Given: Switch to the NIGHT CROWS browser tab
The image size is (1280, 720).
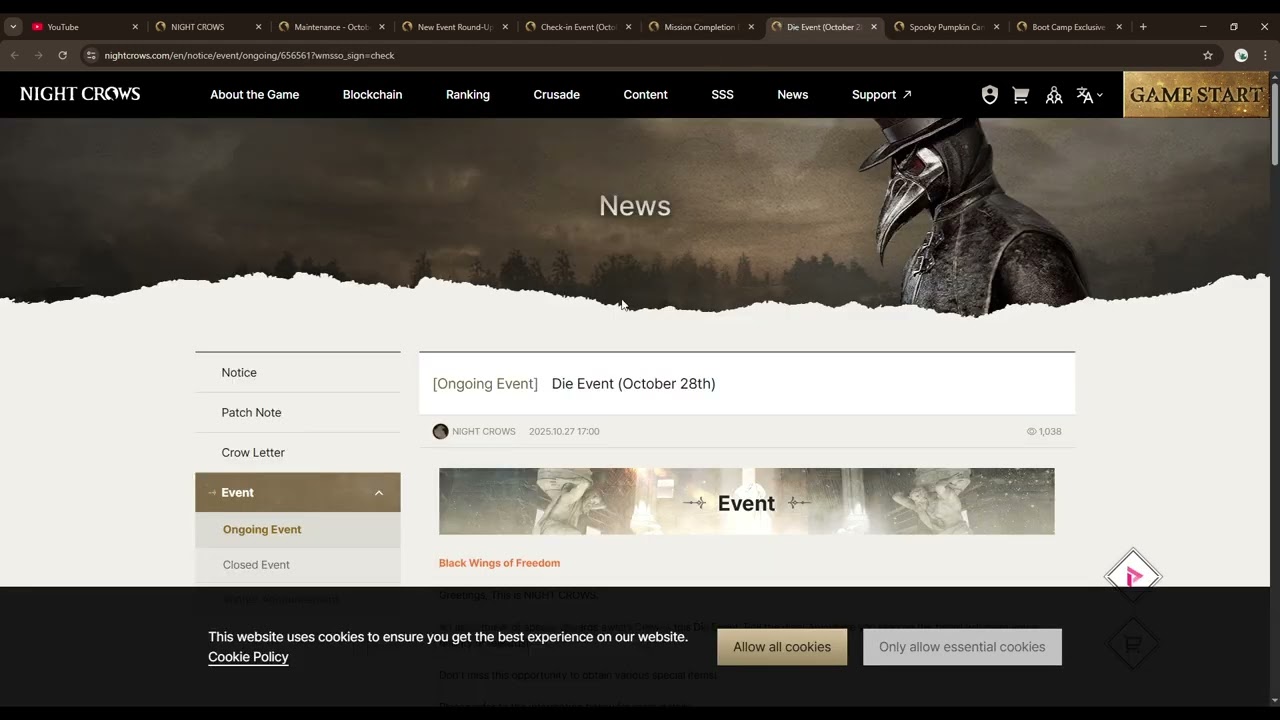Looking at the screenshot, I should (x=208, y=27).
